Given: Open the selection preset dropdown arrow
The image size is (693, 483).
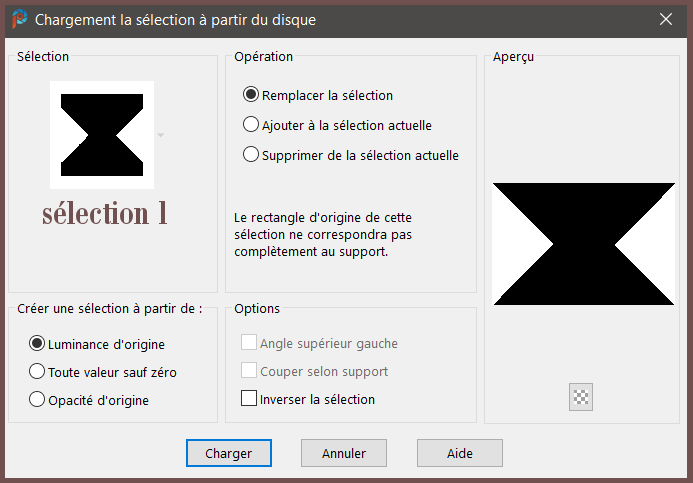Looking at the screenshot, I should [161, 135].
